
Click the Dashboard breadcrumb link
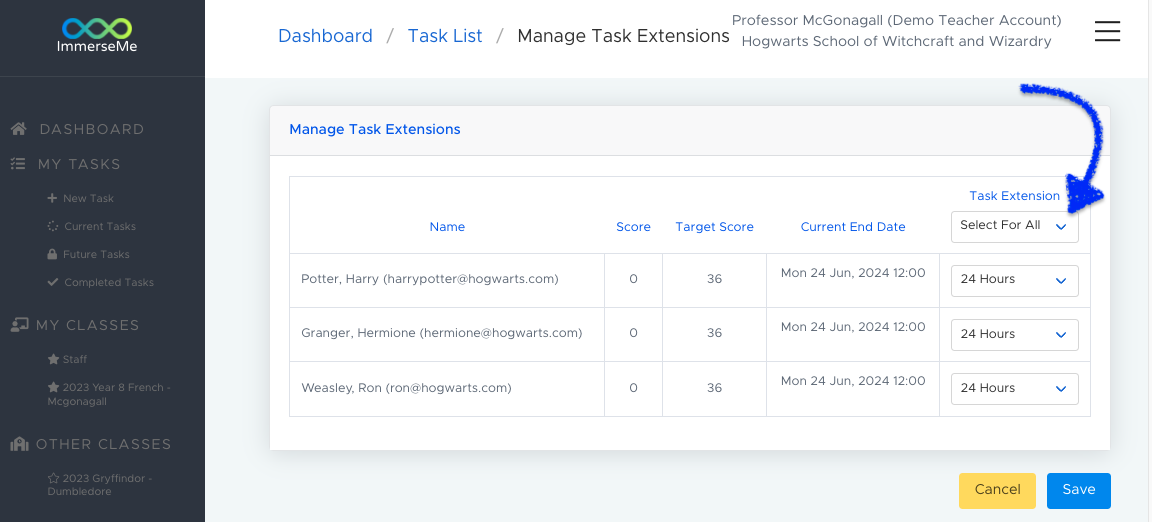tap(325, 35)
